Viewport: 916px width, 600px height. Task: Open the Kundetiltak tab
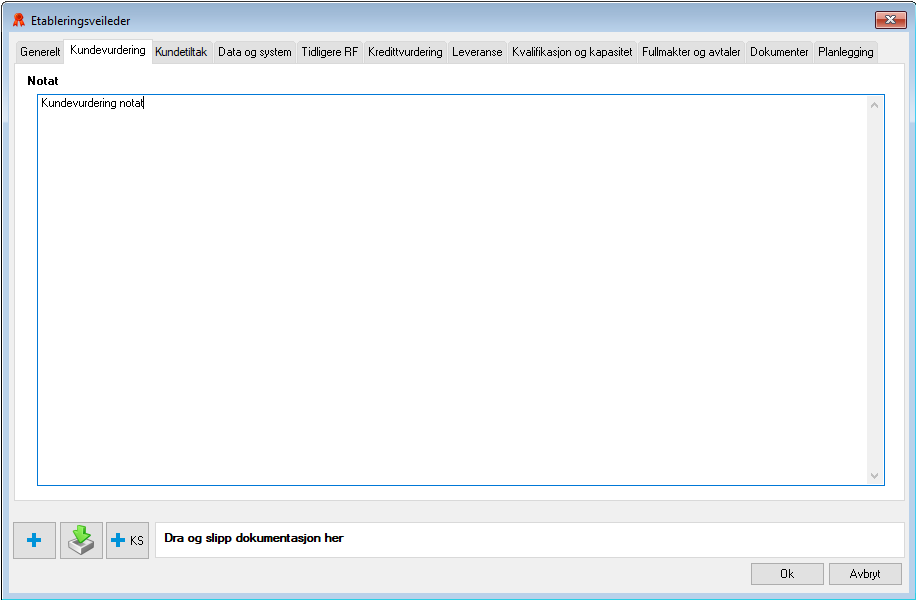181,52
